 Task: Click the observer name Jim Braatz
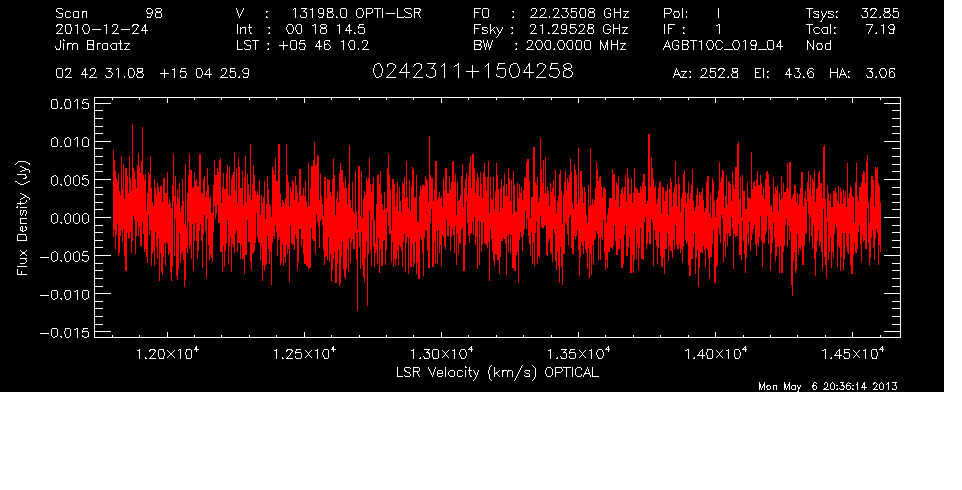(93, 45)
